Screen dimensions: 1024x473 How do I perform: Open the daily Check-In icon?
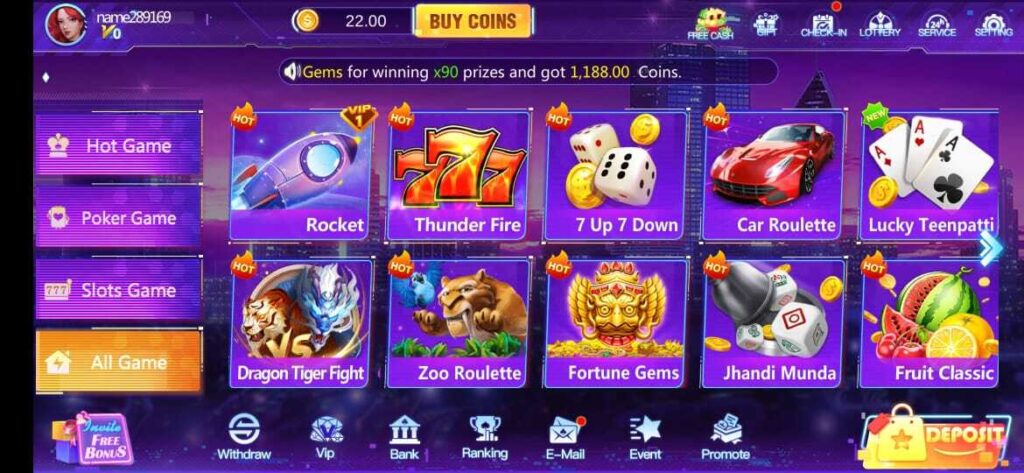click(823, 24)
